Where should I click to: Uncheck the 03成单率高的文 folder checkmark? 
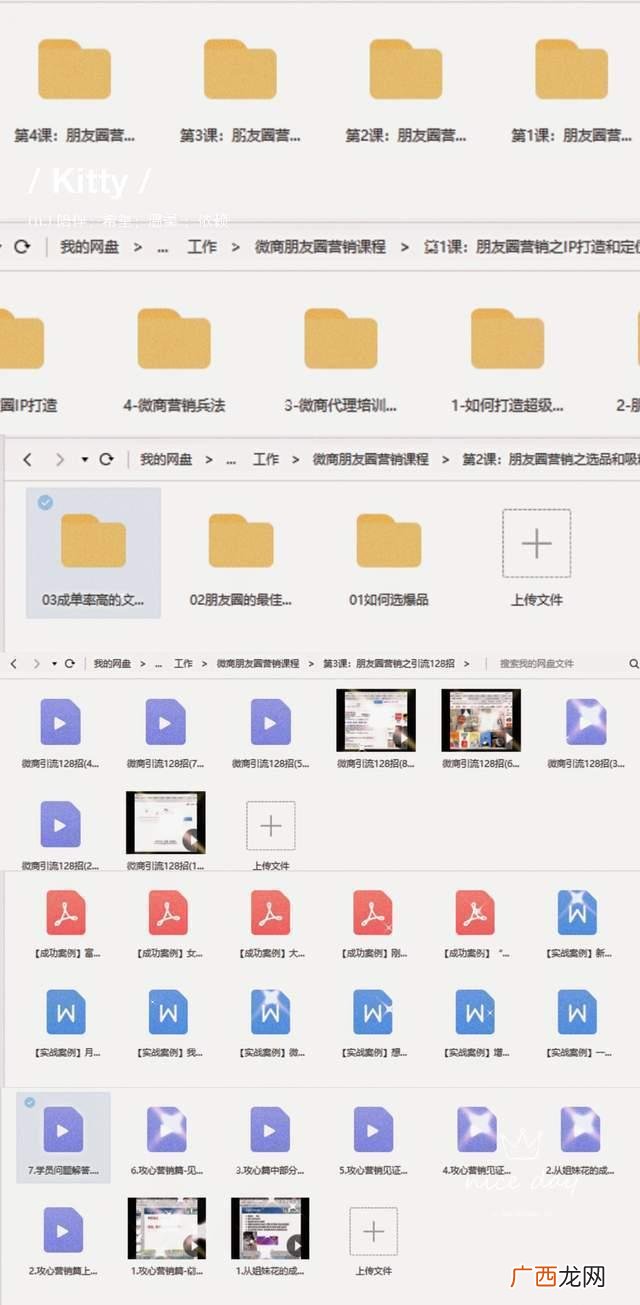pos(45,503)
